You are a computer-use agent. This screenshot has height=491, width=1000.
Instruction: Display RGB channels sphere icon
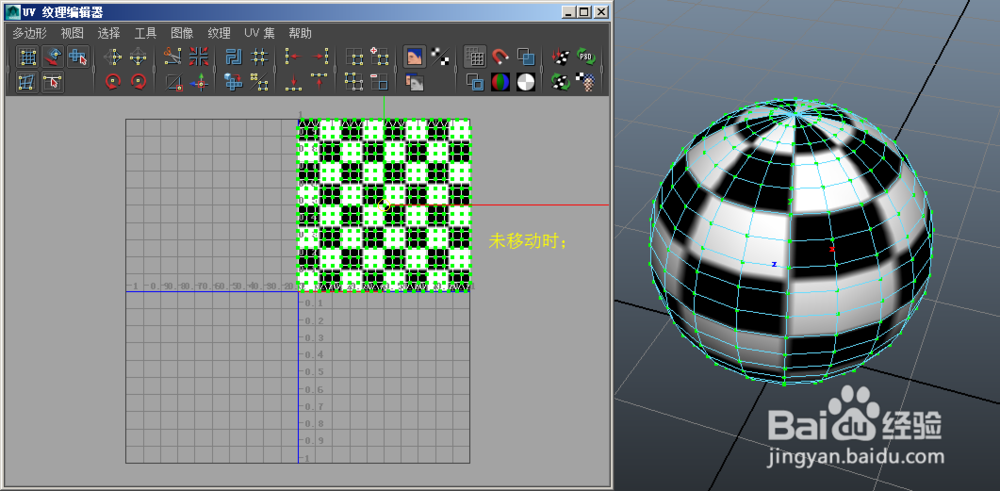(x=501, y=81)
